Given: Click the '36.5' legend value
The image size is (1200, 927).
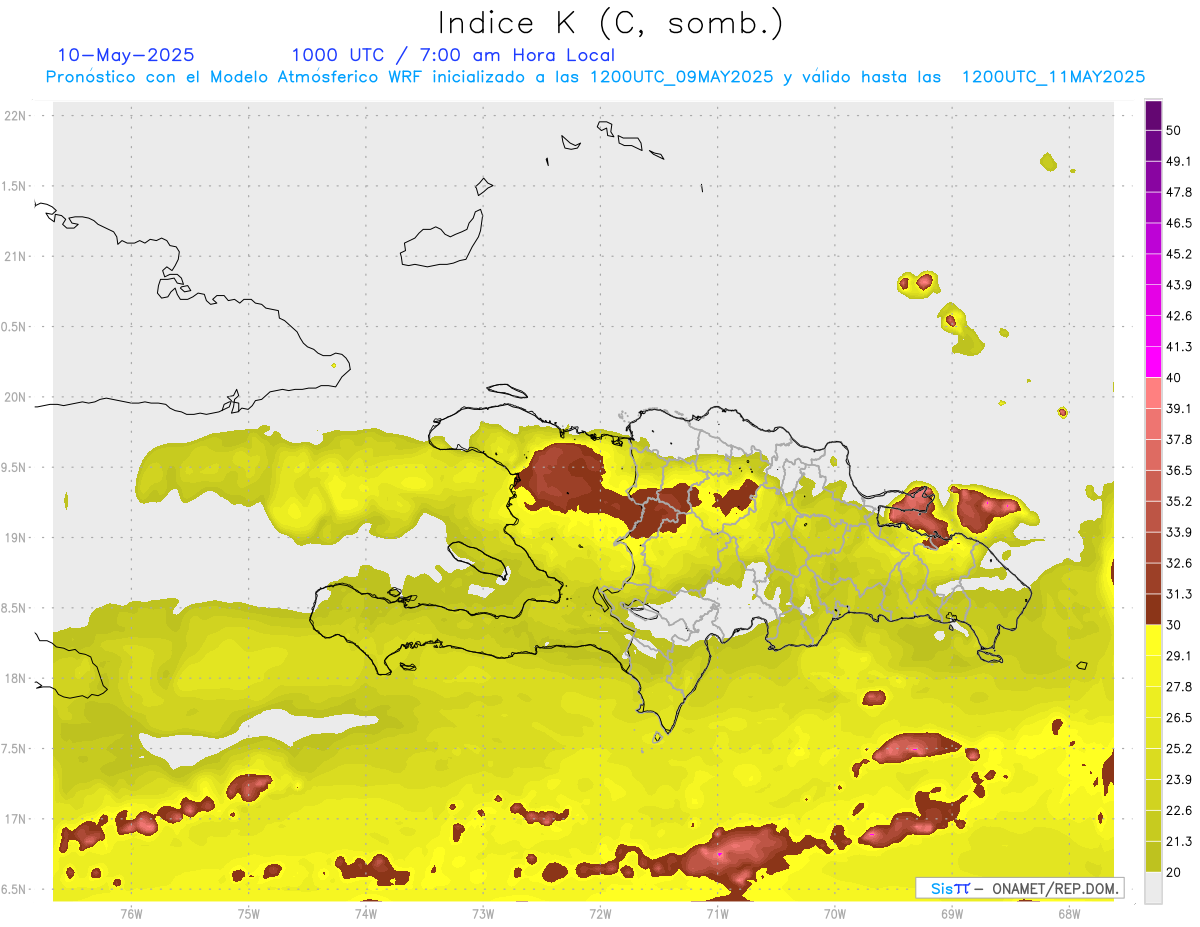Looking at the screenshot, I should click(x=1179, y=470).
